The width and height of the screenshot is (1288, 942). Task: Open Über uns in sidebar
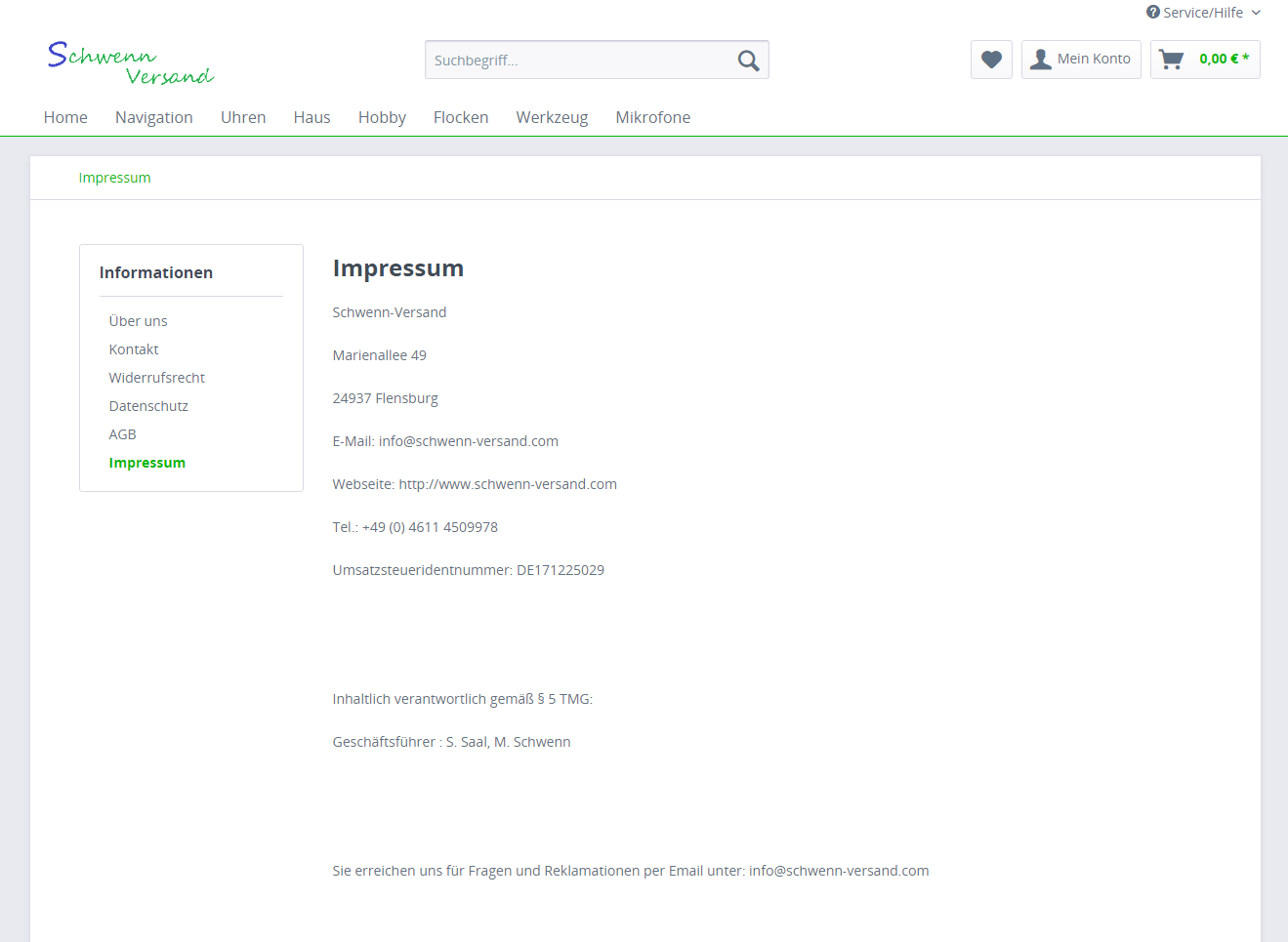point(138,321)
